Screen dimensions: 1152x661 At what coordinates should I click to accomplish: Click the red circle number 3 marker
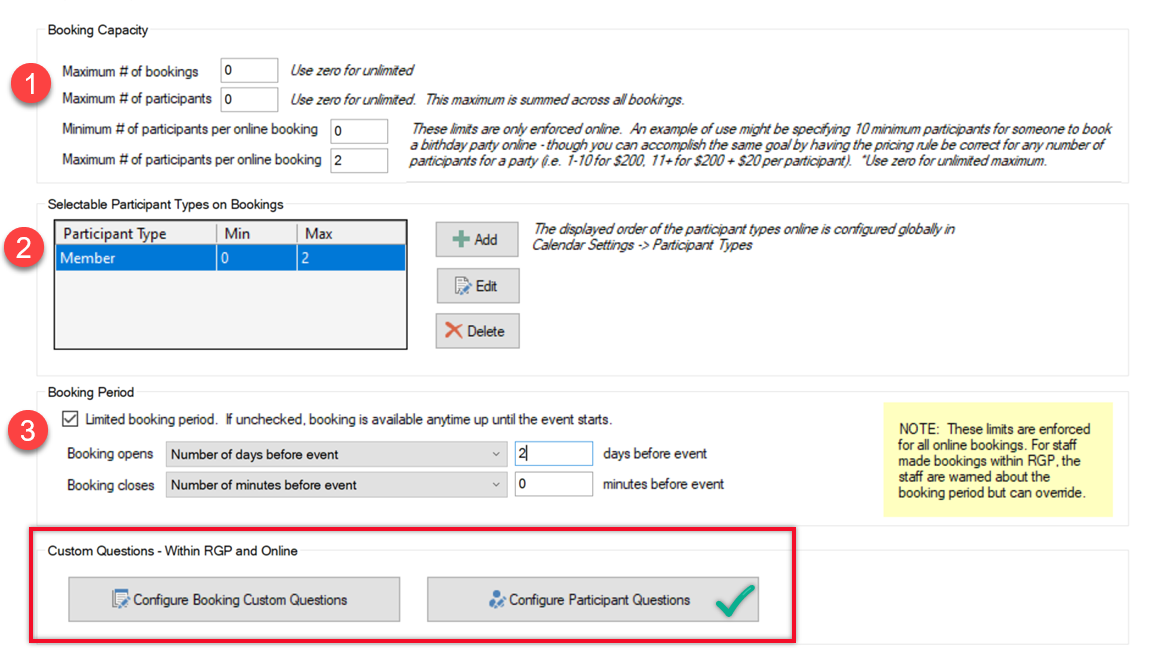tap(28, 430)
